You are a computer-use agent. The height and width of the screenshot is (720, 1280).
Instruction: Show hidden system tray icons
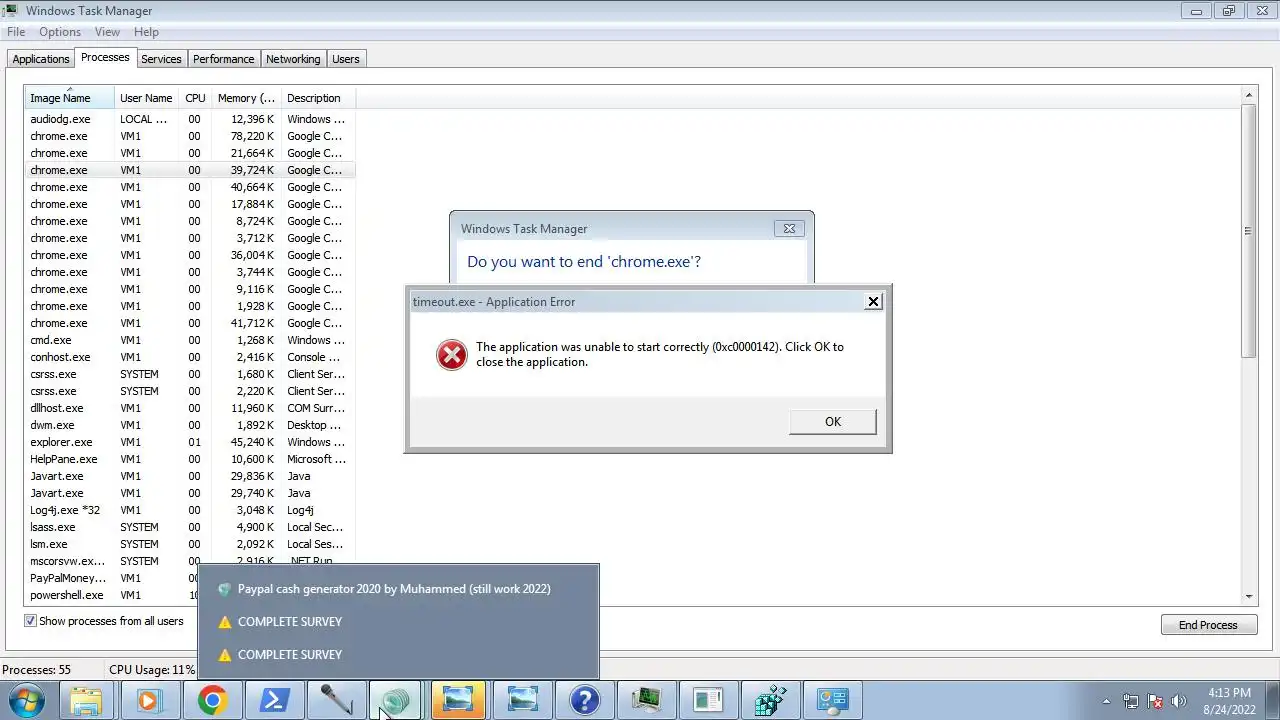point(1106,701)
